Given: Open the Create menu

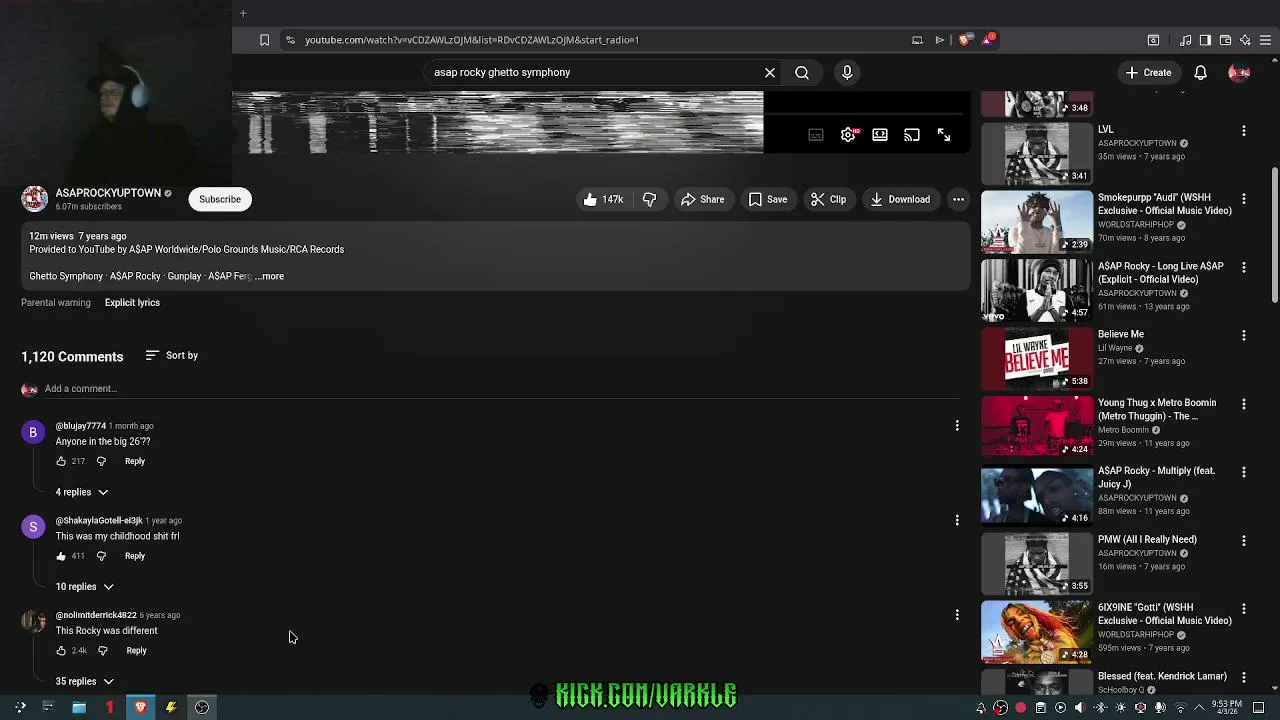Looking at the screenshot, I should tap(1148, 73).
